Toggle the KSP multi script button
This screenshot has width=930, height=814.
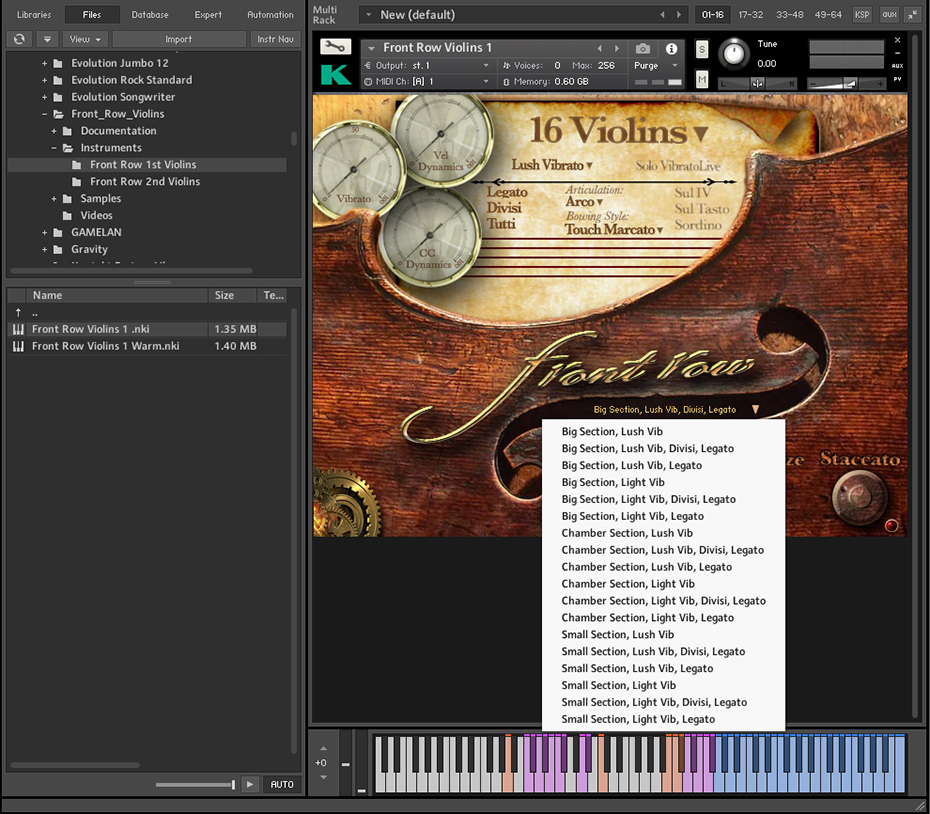[x=862, y=15]
